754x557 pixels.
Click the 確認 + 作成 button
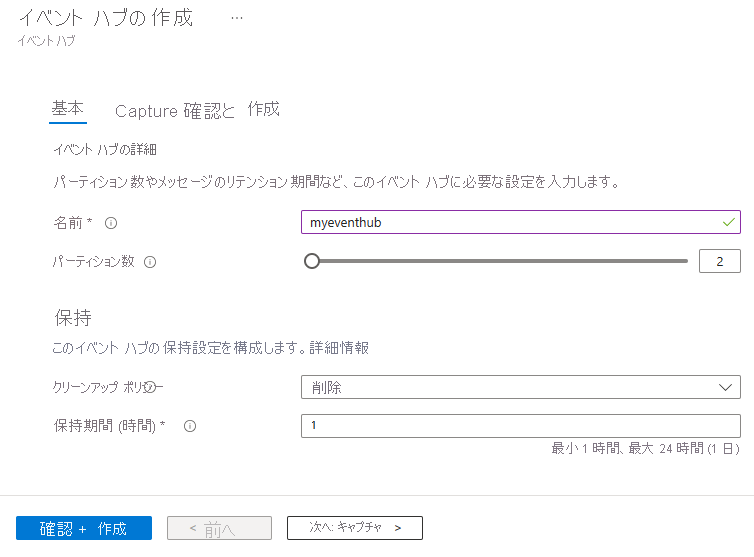point(84,528)
